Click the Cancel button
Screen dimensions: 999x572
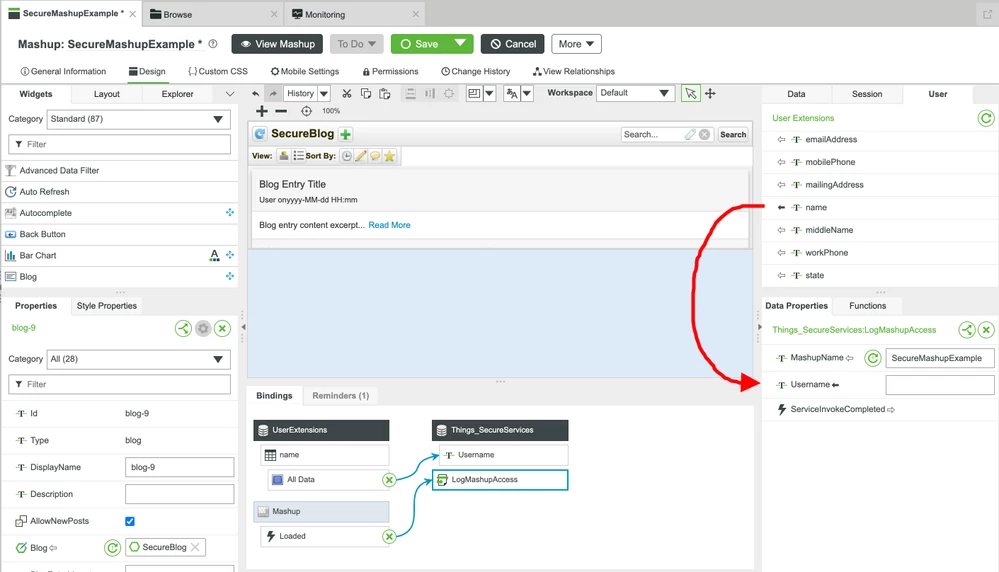coord(513,44)
